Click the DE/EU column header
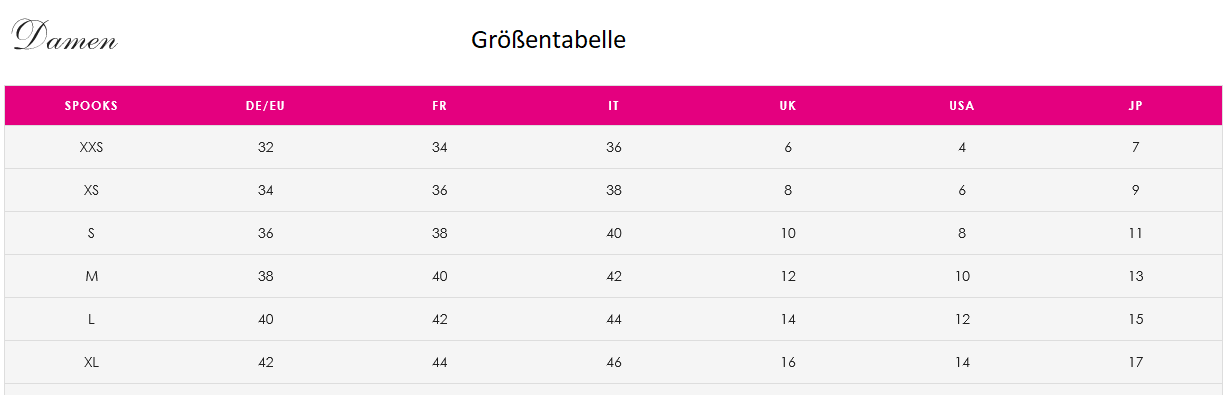Image resolution: width=1227 pixels, height=395 pixels. (265, 106)
